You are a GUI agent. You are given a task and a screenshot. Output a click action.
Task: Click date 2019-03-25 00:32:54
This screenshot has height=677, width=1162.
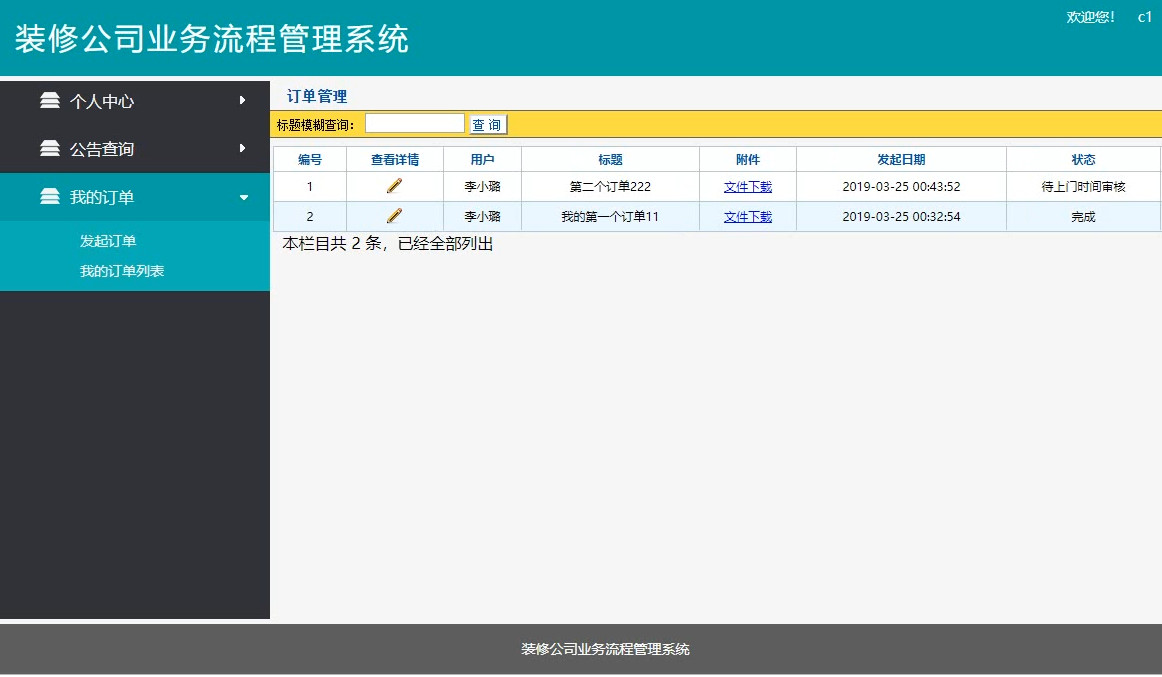[901, 217]
